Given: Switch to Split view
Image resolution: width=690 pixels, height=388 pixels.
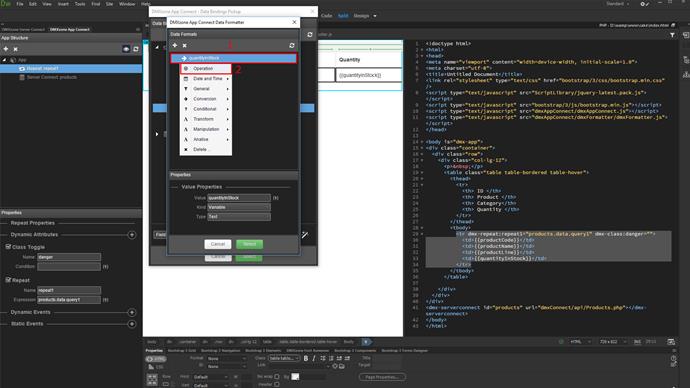Looking at the screenshot, I should pyautogui.click(x=343, y=16).
